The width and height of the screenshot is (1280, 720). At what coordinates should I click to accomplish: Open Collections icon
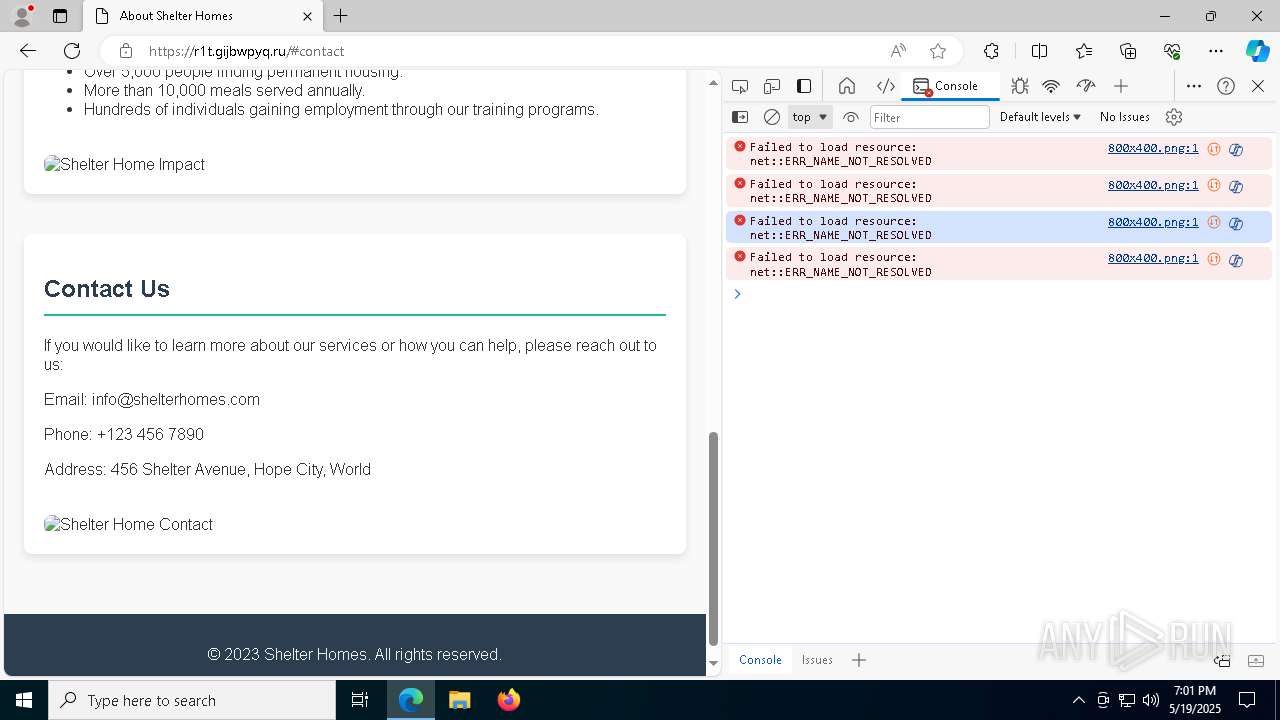tap(1128, 51)
